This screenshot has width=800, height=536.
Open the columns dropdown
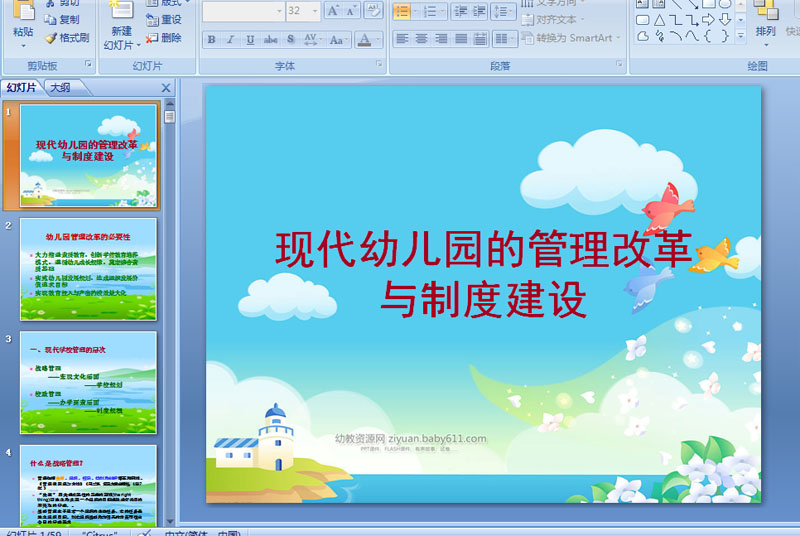[505, 39]
